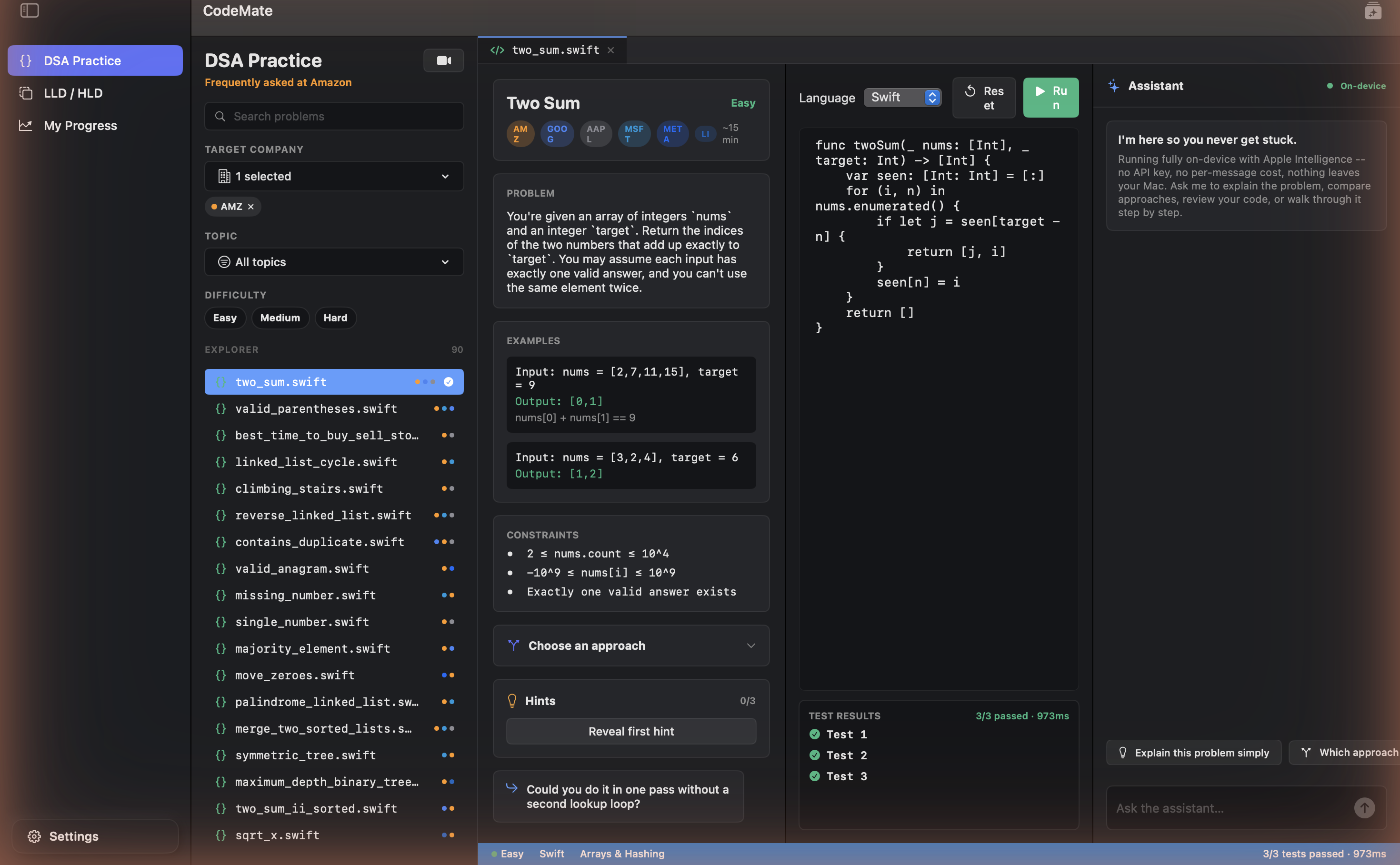Open sqrt_x.swift

[334, 835]
